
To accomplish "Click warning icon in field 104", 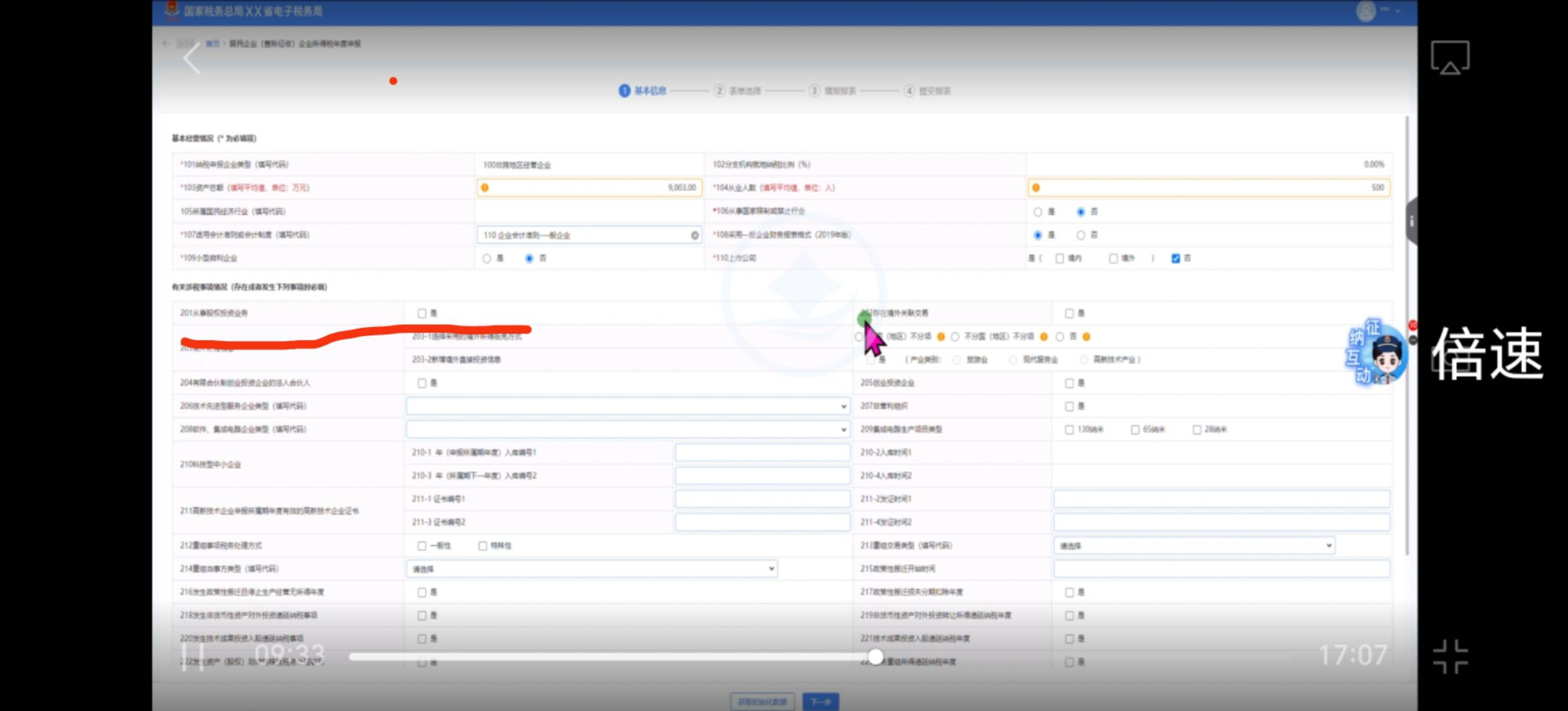I will (x=1036, y=188).
